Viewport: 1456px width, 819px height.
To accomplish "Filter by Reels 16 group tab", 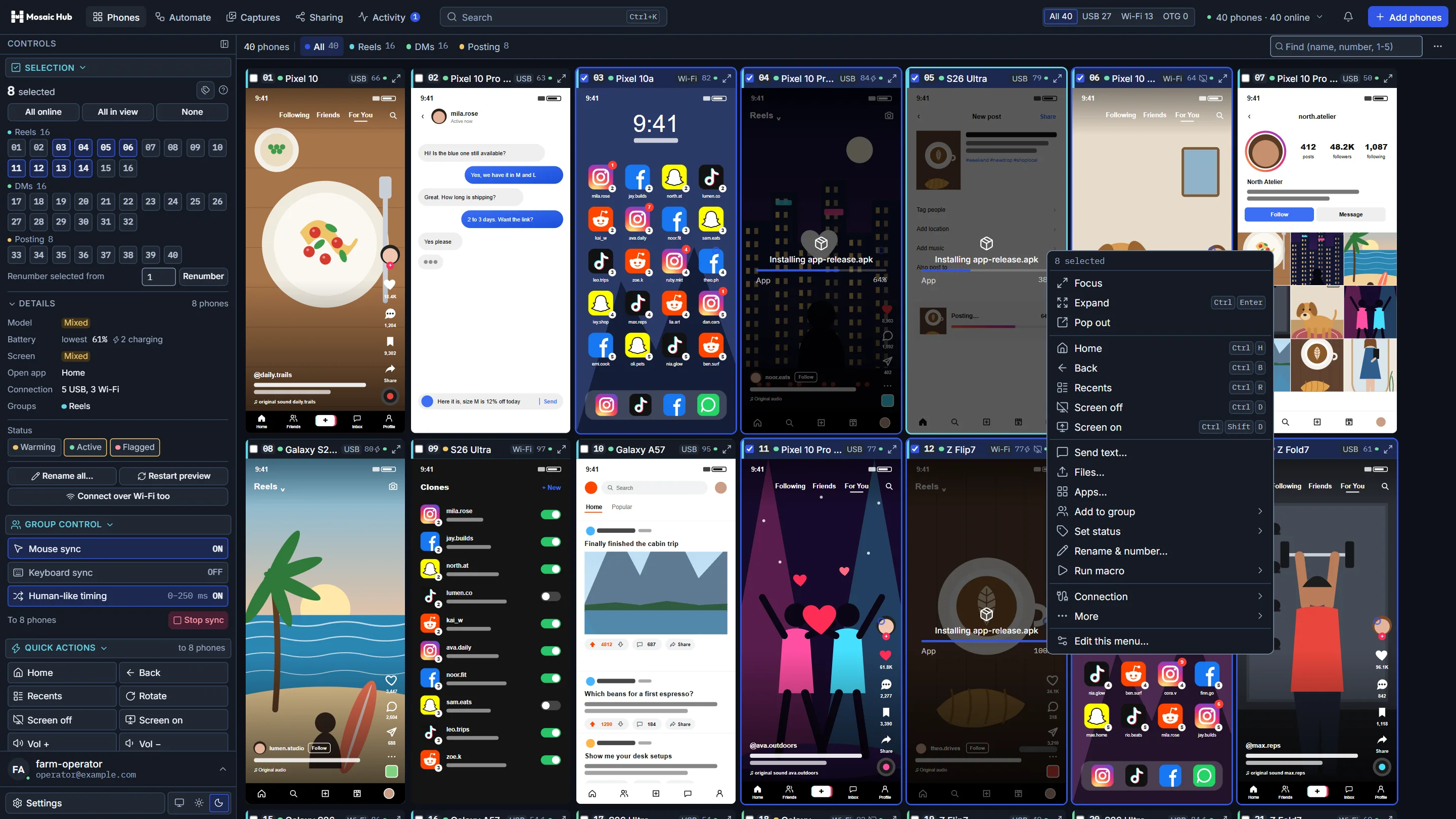I will (x=372, y=47).
